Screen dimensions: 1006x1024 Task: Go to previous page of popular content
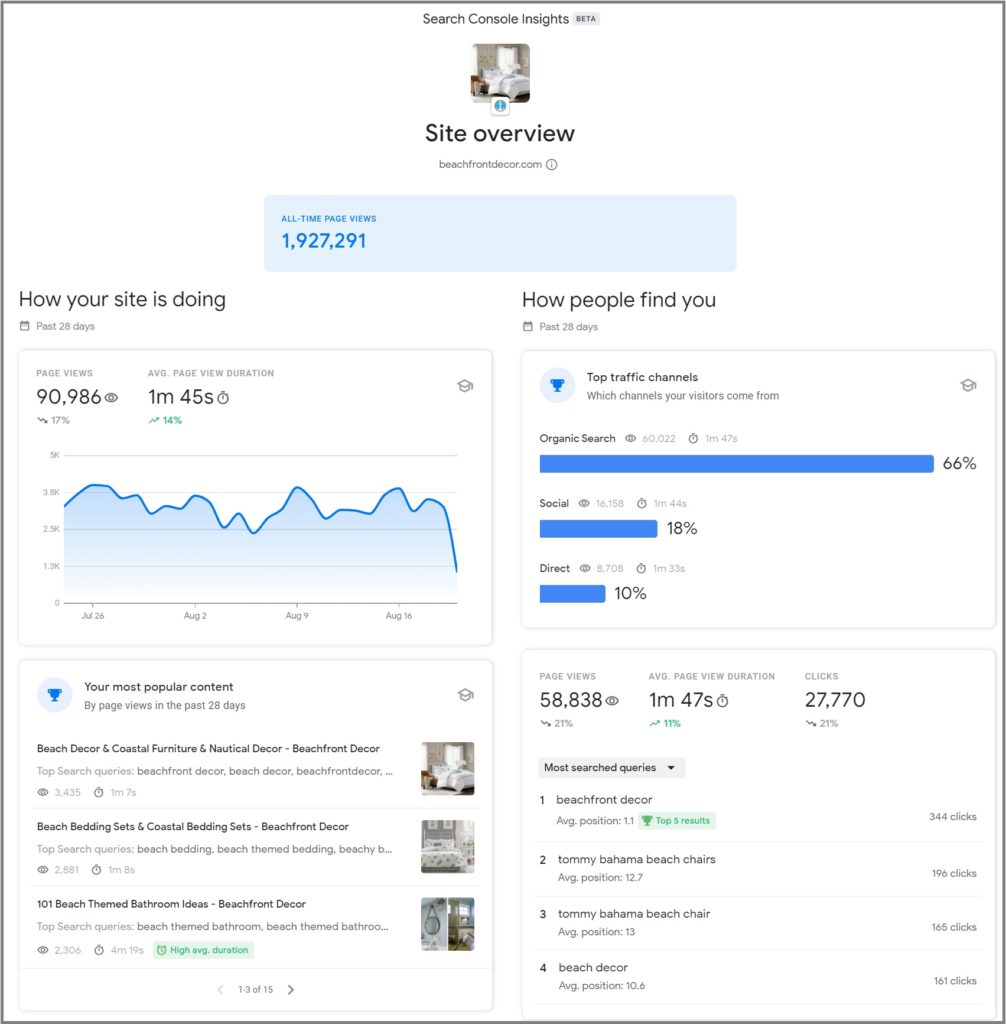pyautogui.click(x=220, y=989)
